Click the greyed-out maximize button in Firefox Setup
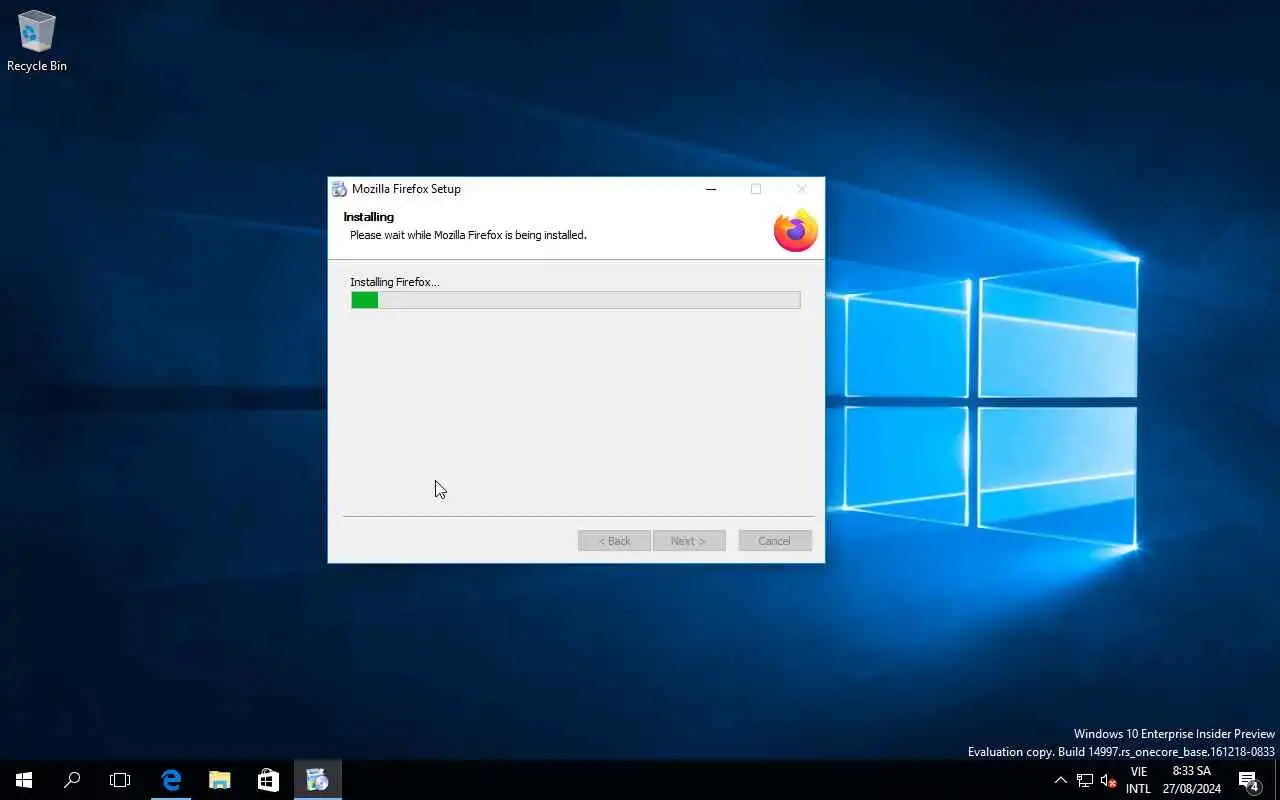Image resolution: width=1280 pixels, height=800 pixels. (756, 189)
